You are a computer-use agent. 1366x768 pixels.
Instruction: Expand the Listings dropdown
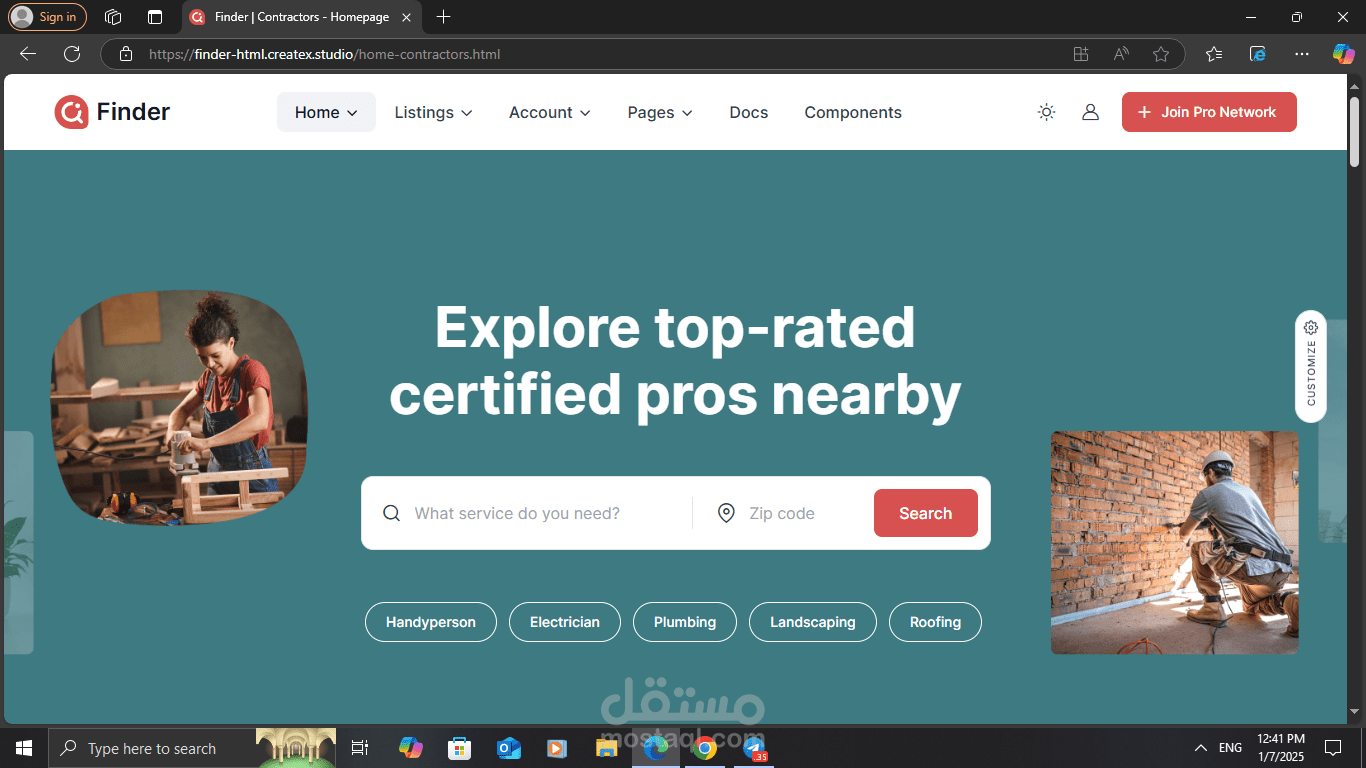tap(433, 112)
